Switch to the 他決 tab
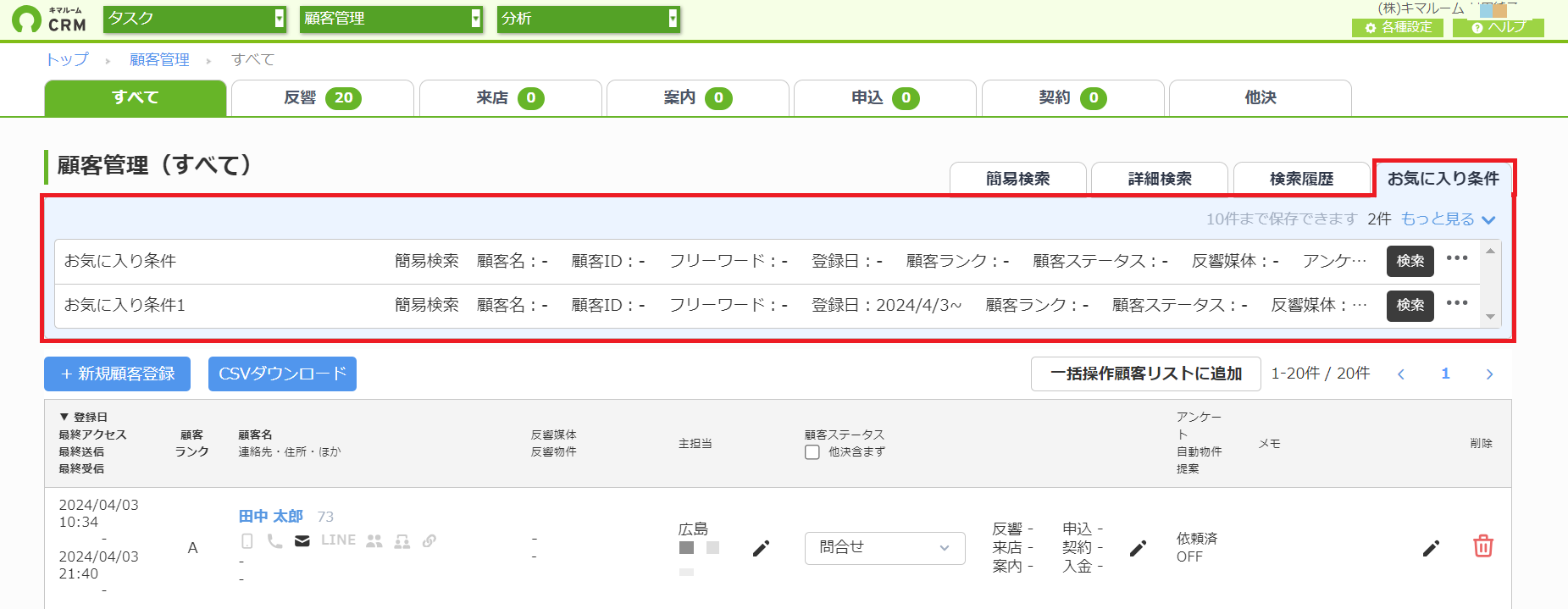Screen dimensions: 1568x609 [x=1260, y=97]
